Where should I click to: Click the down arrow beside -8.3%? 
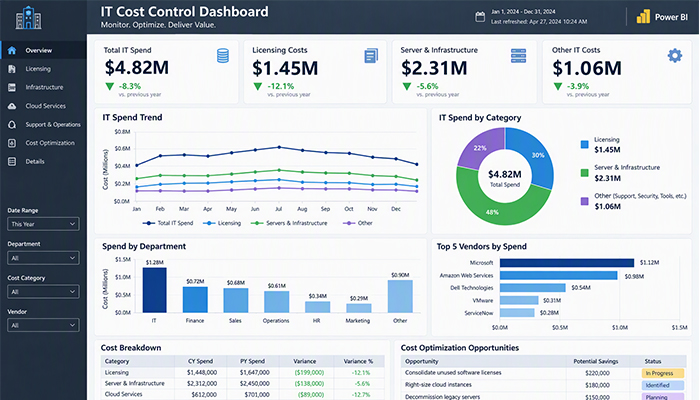[109, 87]
